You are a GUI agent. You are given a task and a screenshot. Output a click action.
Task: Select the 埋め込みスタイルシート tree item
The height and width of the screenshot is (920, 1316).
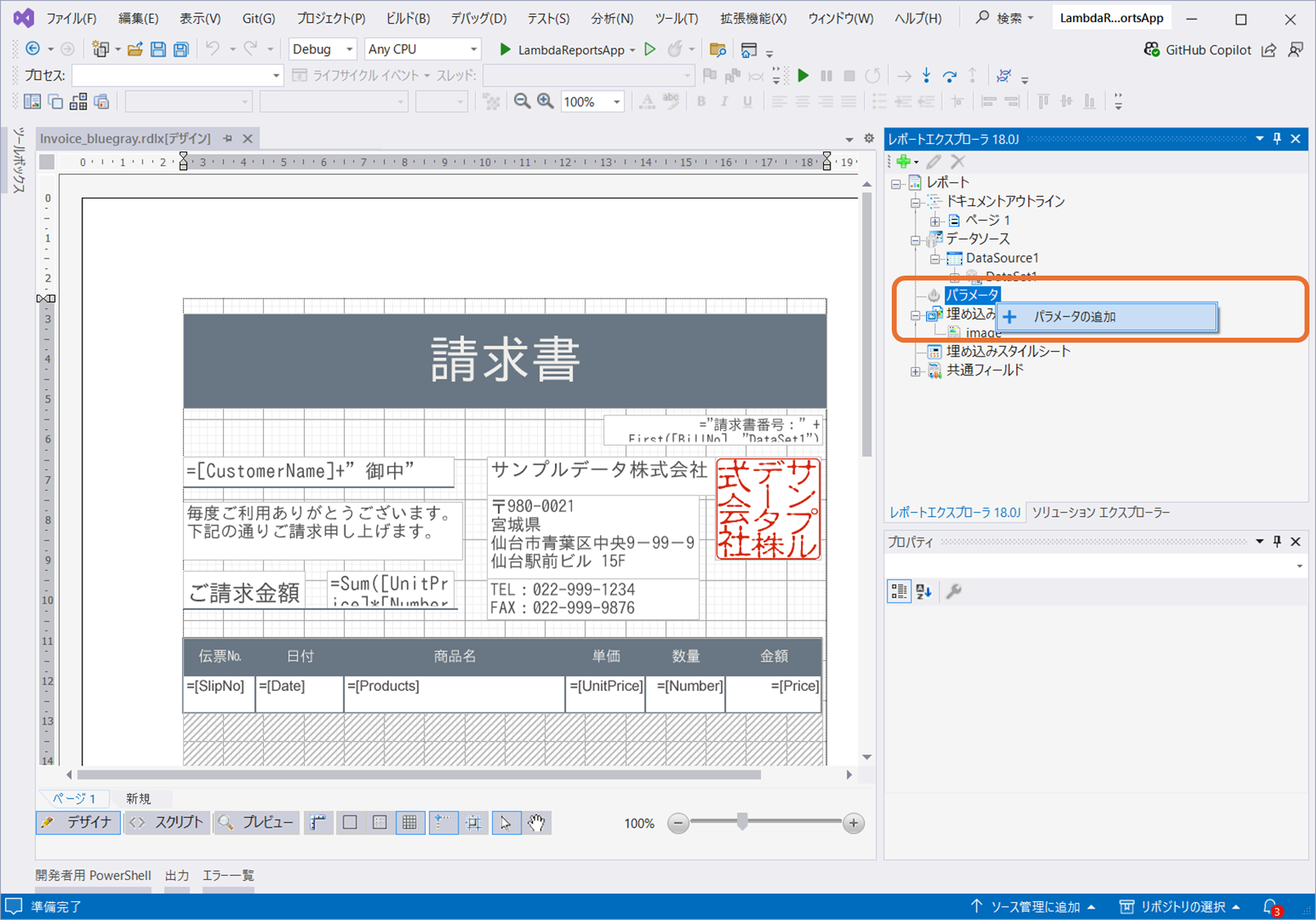pyautogui.click(x=1008, y=352)
